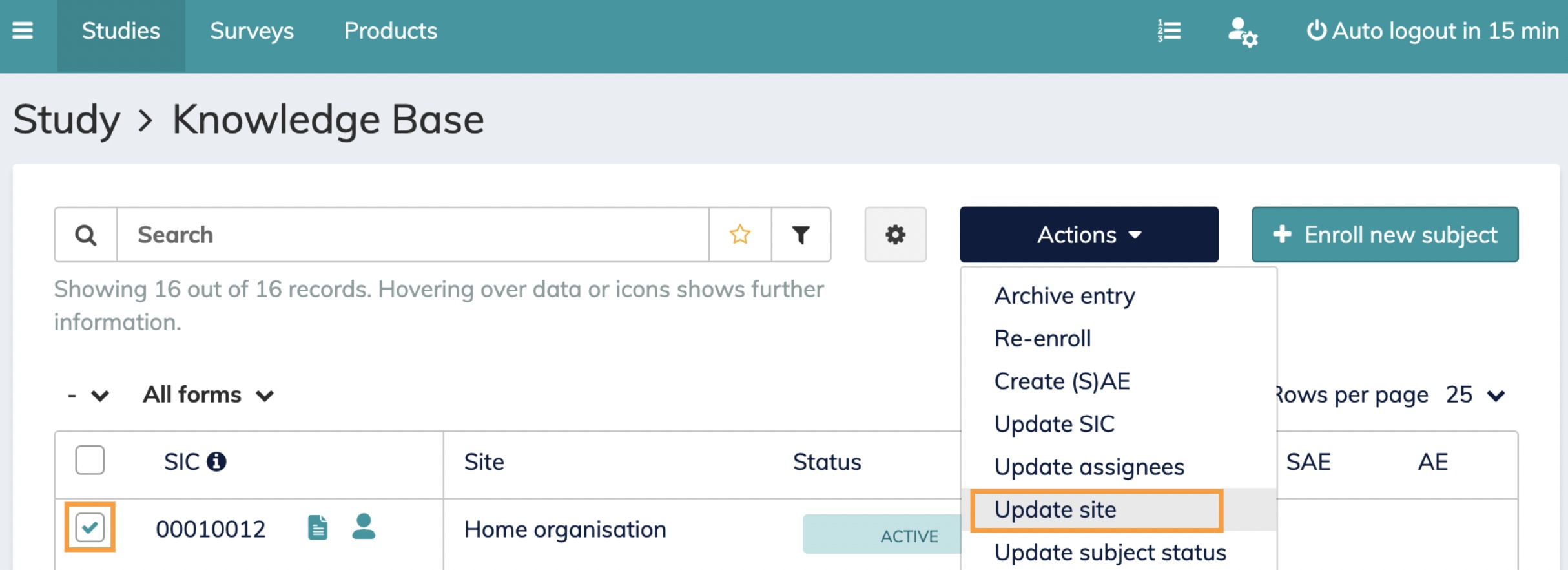Switch to the Surveys tab
This screenshot has width=1568, height=570.
coord(252,31)
